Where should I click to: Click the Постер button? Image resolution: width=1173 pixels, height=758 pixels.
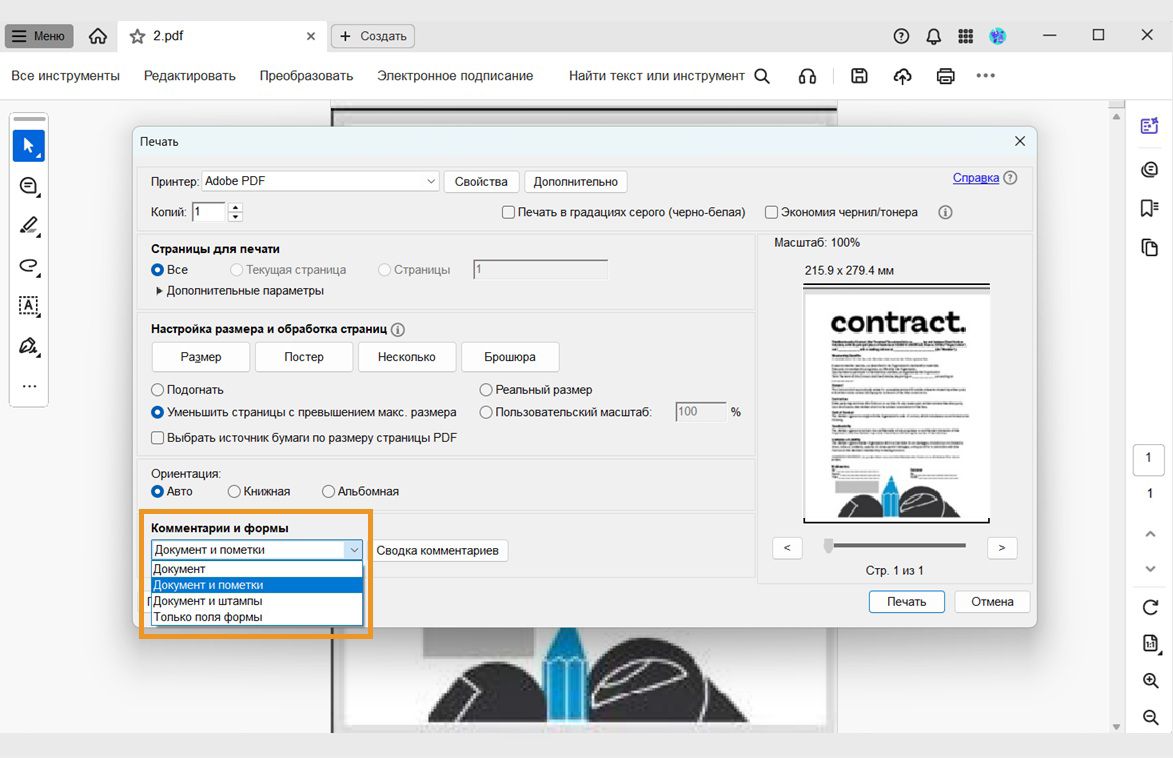(x=304, y=357)
